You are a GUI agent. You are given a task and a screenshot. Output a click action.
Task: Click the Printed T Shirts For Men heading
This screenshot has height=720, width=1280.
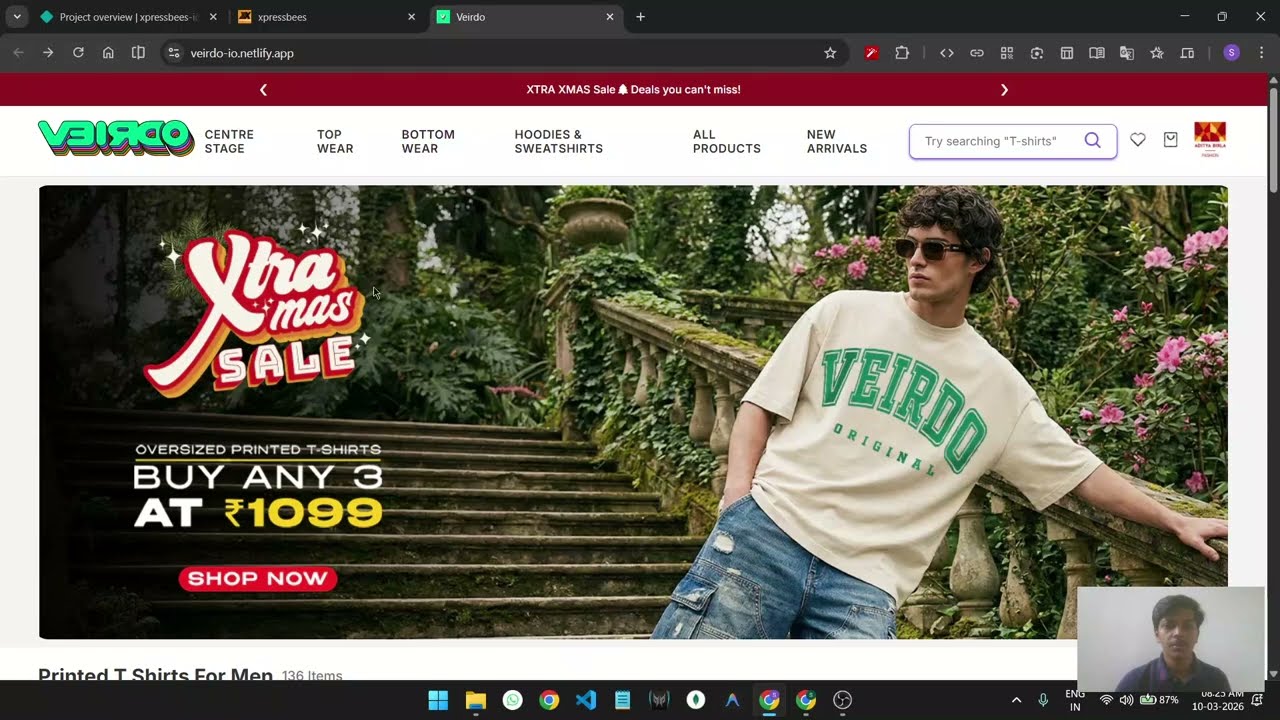155,675
